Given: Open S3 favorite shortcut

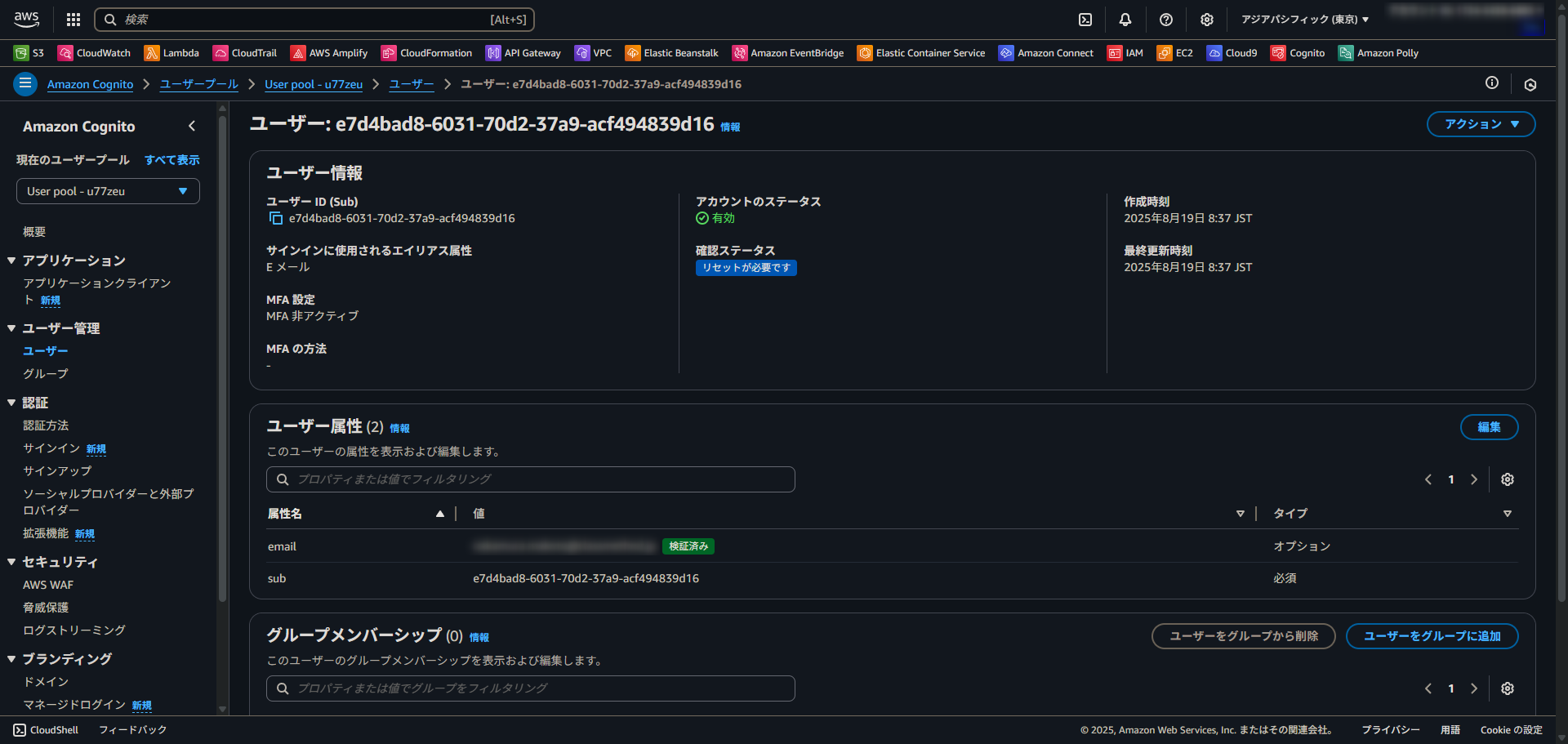Looking at the screenshot, I should pos(29,53).
